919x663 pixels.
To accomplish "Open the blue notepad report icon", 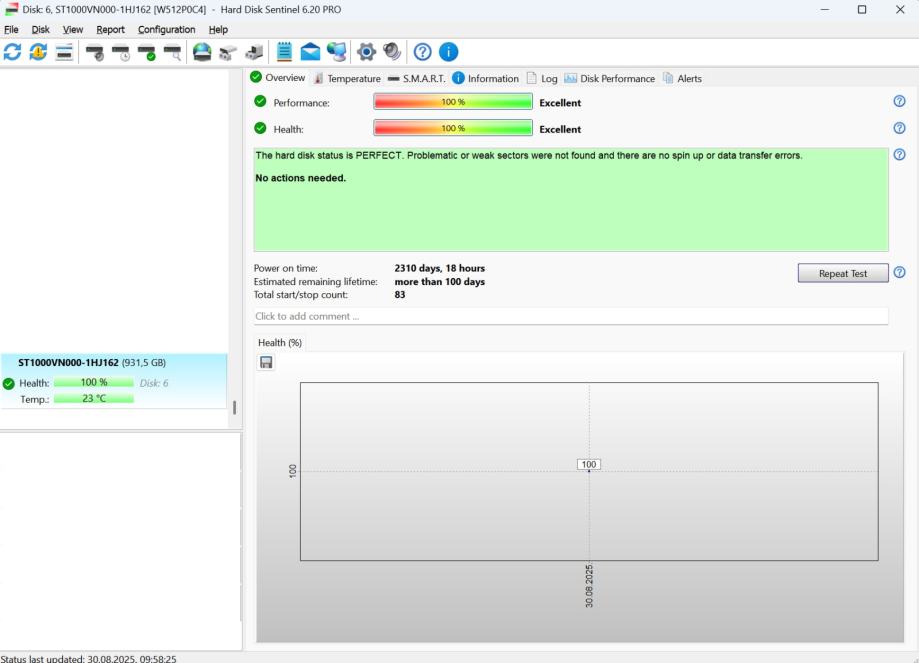I will point(285,52).
